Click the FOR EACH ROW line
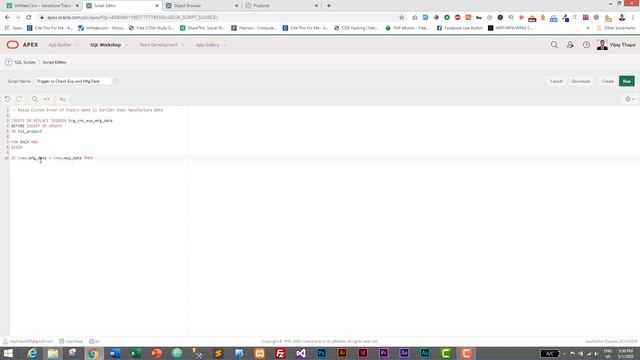The height and width of the screenshot is (360, 640). tap(24, 142)
